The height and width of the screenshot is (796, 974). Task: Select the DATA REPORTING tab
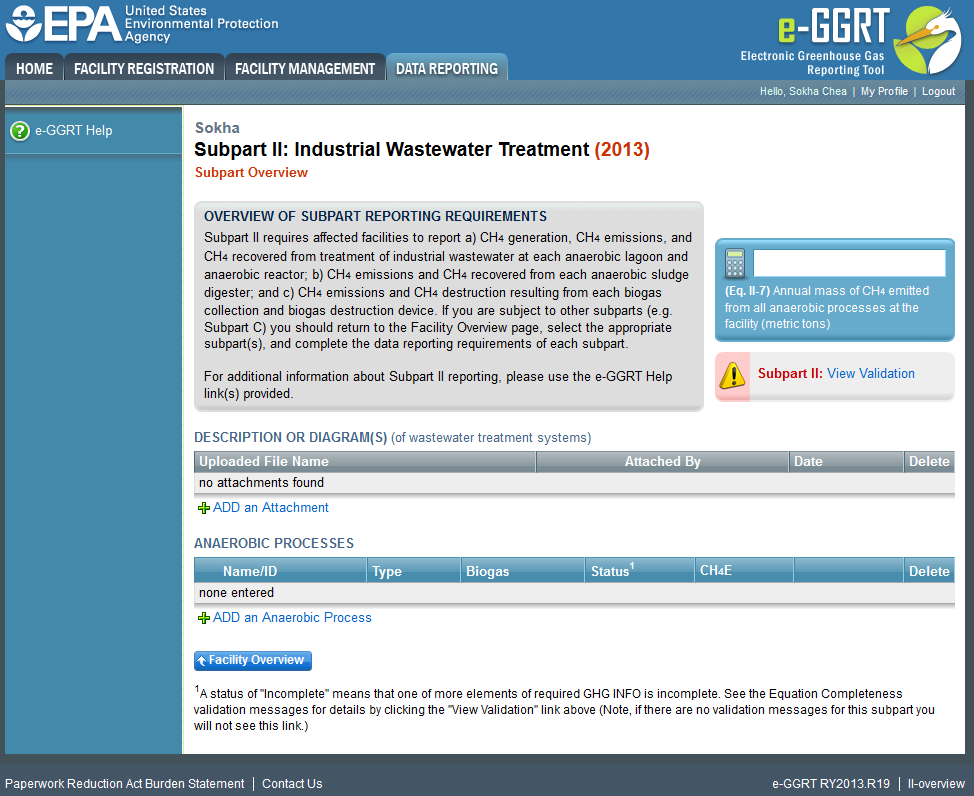click(447, 68)
